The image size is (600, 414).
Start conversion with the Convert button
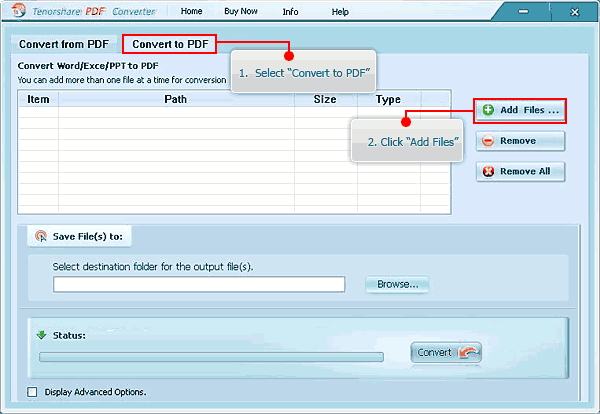click(x=446, y=352)
